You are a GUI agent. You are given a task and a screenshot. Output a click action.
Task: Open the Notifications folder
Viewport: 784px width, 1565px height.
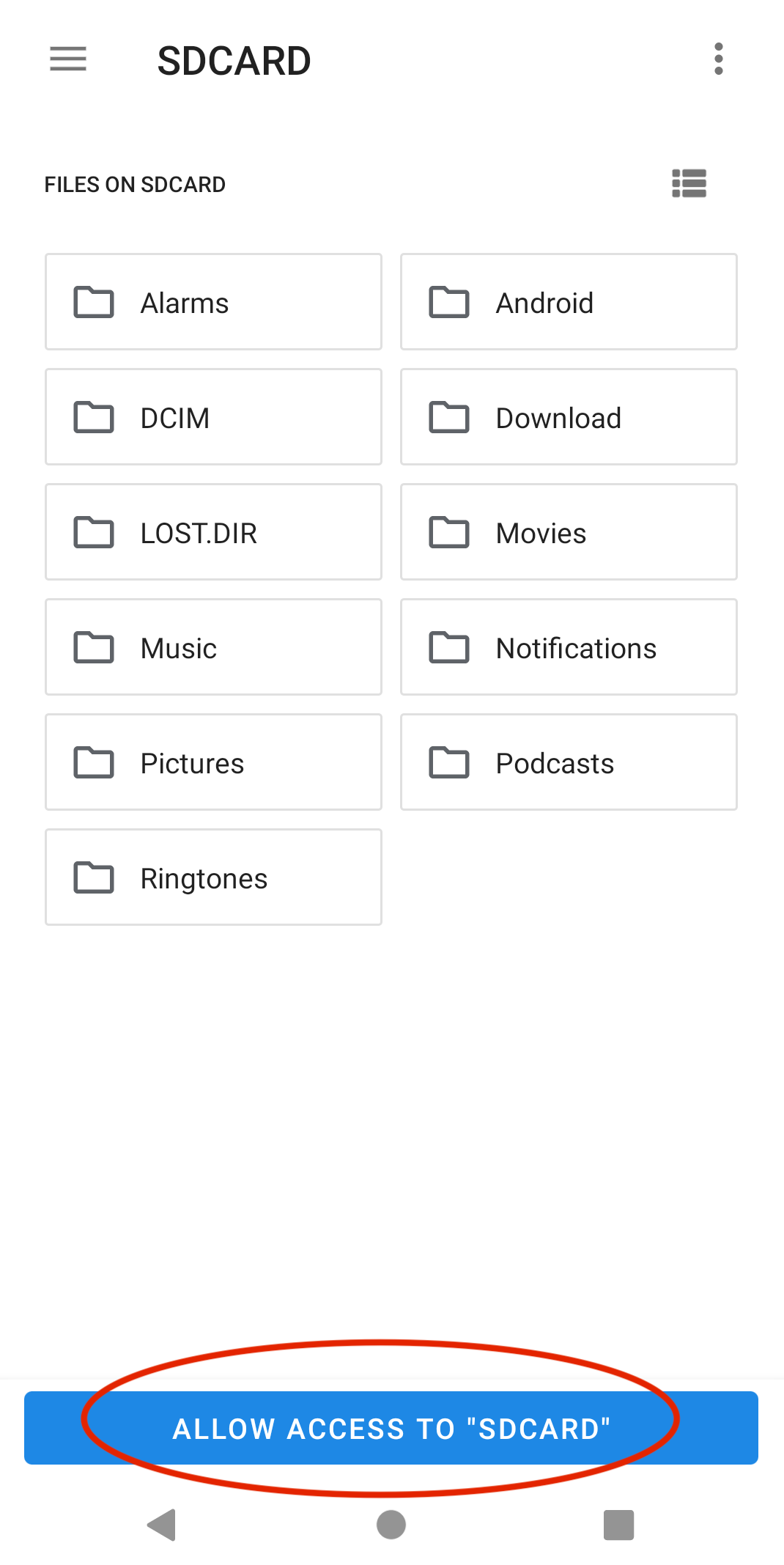click(x=569, y=647)
